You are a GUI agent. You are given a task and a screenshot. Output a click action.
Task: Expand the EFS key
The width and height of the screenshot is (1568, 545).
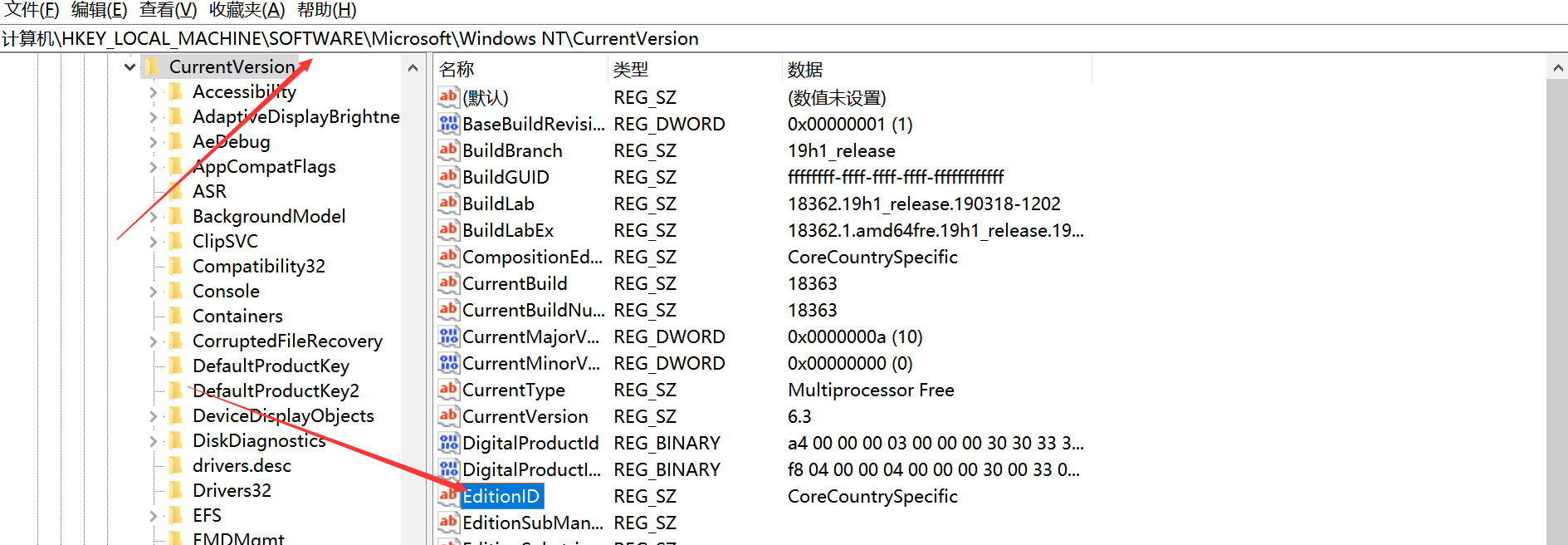click(153, 516)
